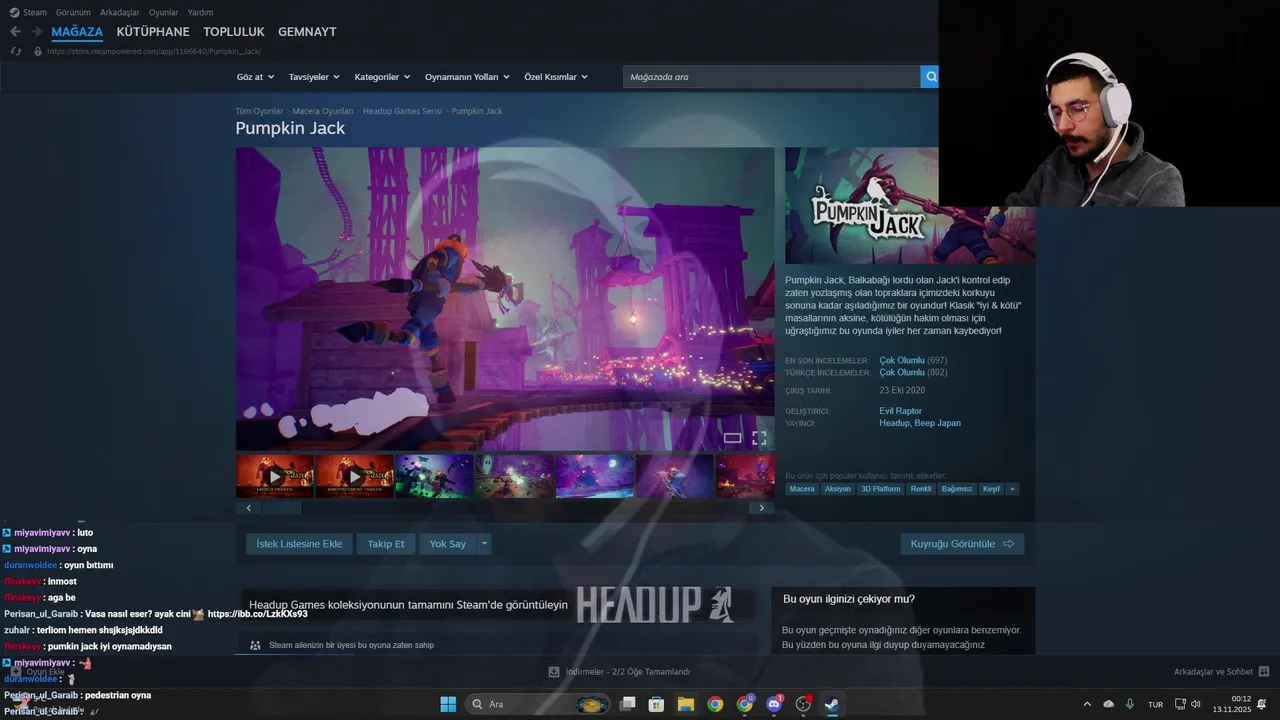Viewport: 1280px width, 720px height.
Task: Show hidden system tray icons chevron
Action: (x=1087, y=704)
